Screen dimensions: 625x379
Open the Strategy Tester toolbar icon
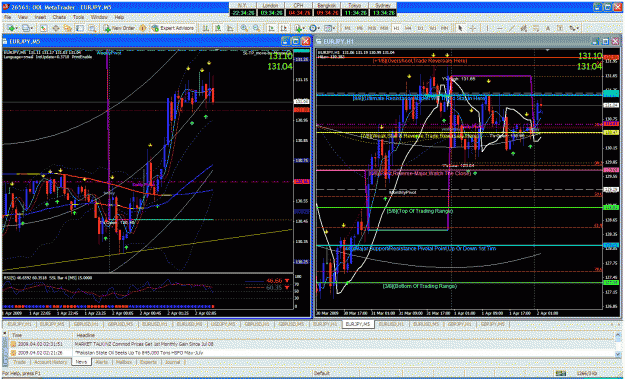pos(92,28)
